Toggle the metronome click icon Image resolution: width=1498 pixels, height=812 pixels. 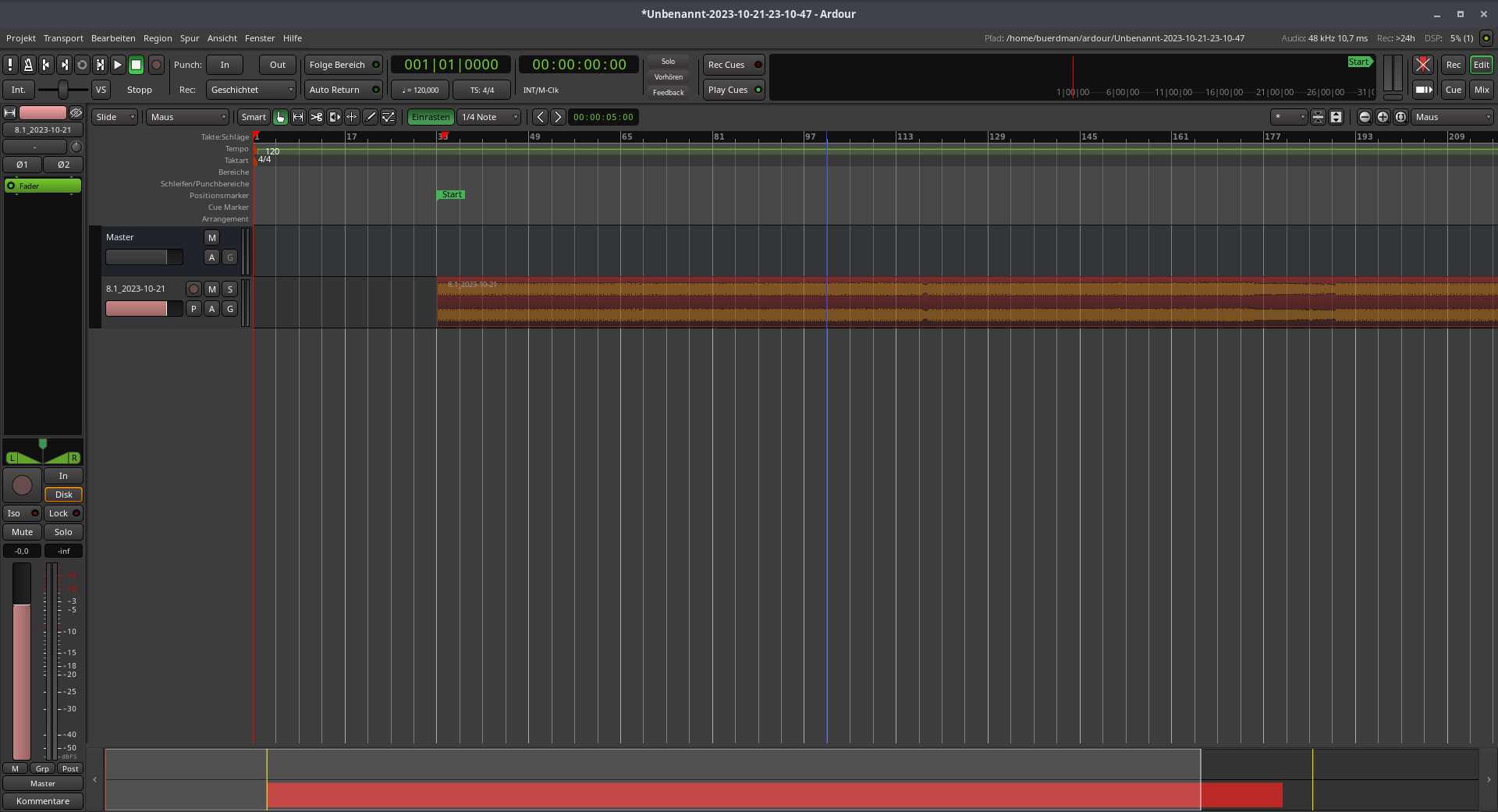28,65
